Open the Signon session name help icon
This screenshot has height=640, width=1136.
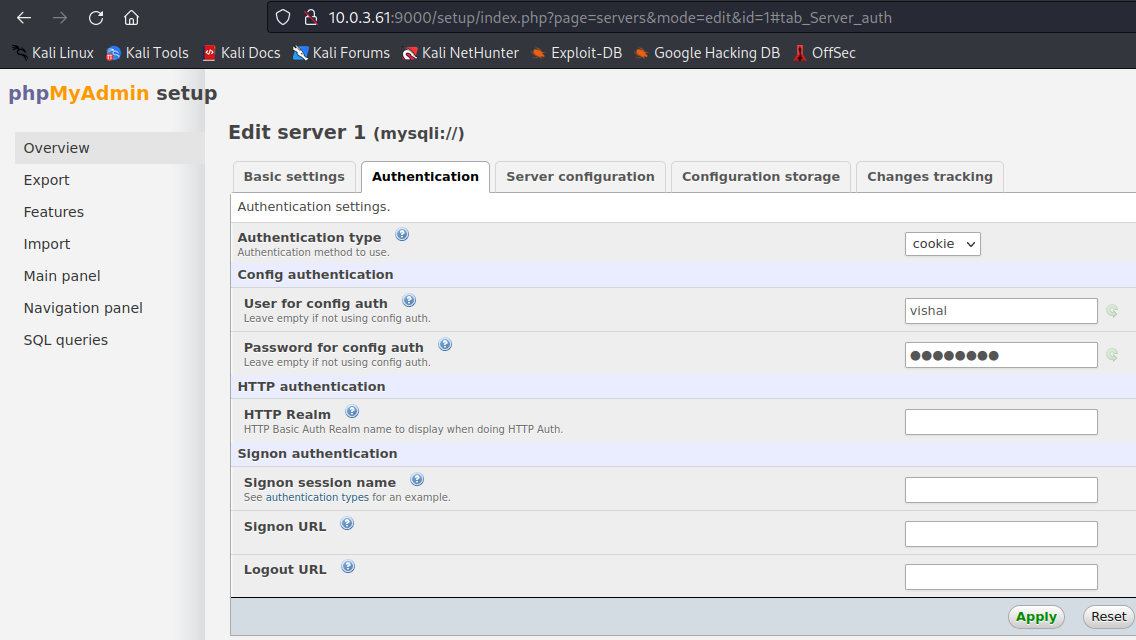[x=417, y=479]
